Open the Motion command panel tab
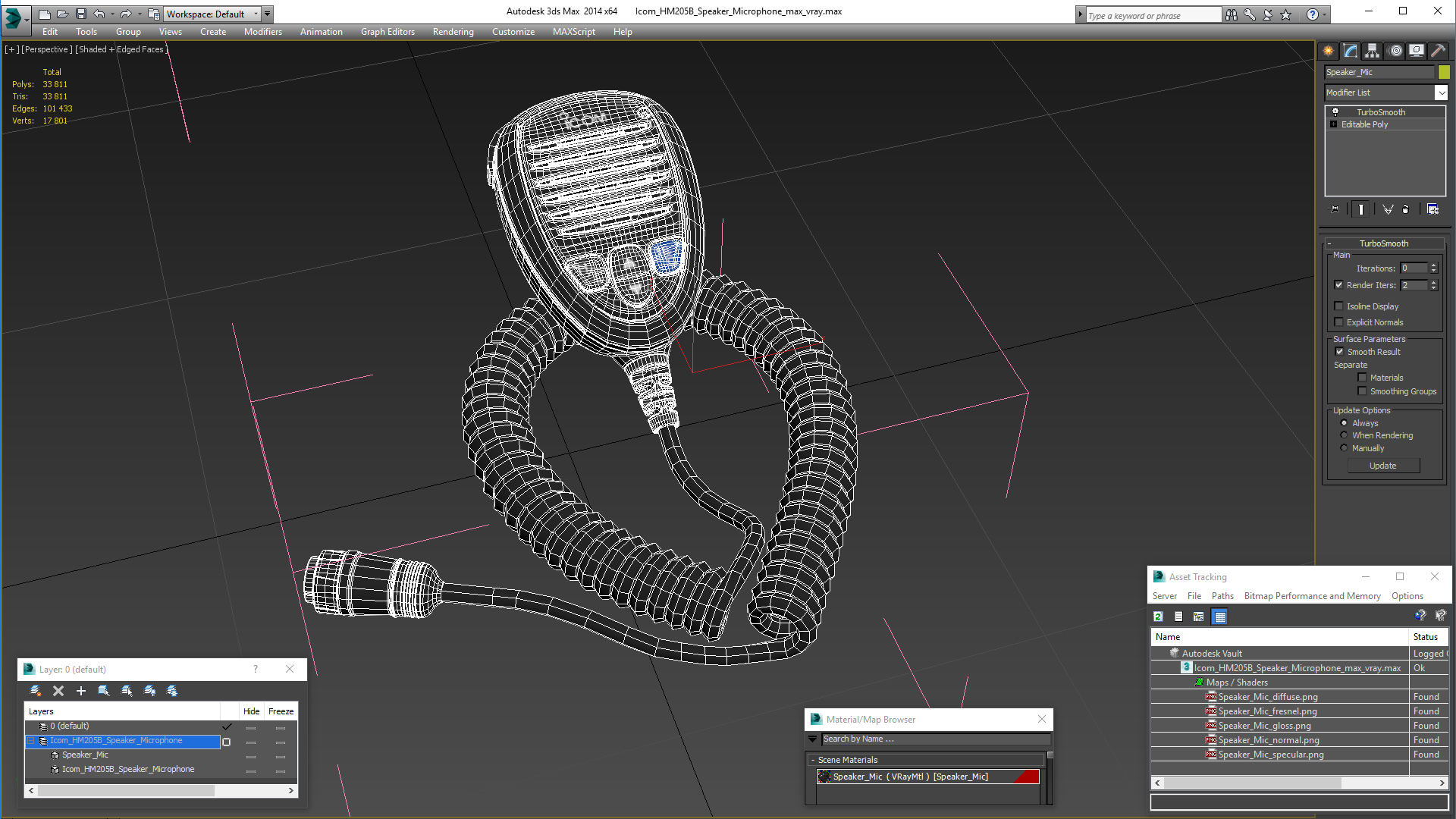 click(1395, 51)
